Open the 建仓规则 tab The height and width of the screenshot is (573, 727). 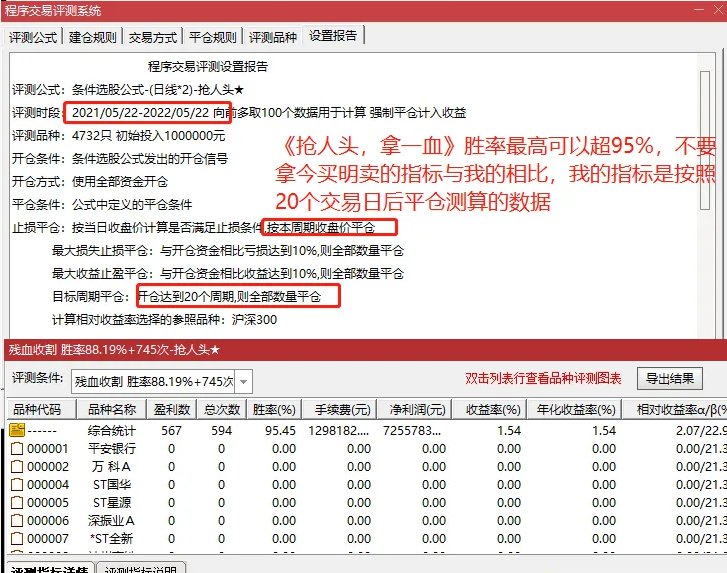93,37
